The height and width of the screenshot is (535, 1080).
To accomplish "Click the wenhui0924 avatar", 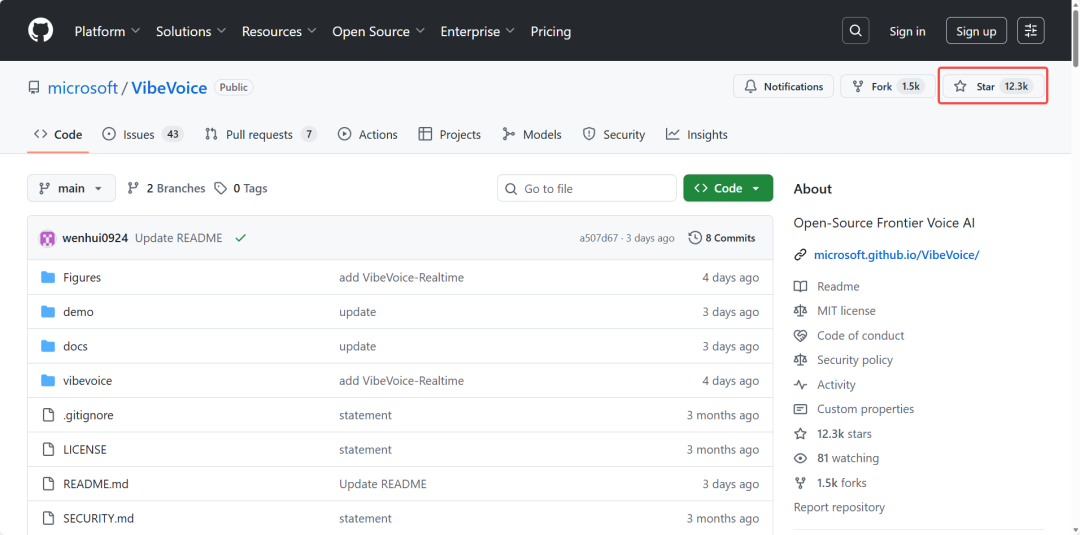I will 47,238.
